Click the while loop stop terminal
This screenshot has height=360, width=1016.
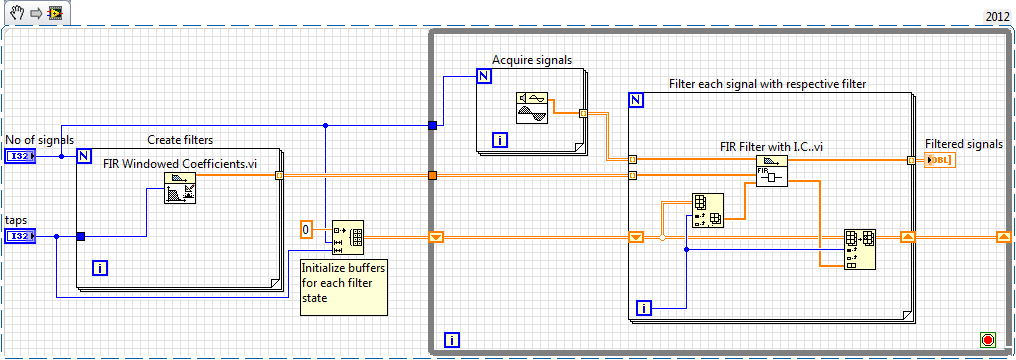[x=987, y=339]
